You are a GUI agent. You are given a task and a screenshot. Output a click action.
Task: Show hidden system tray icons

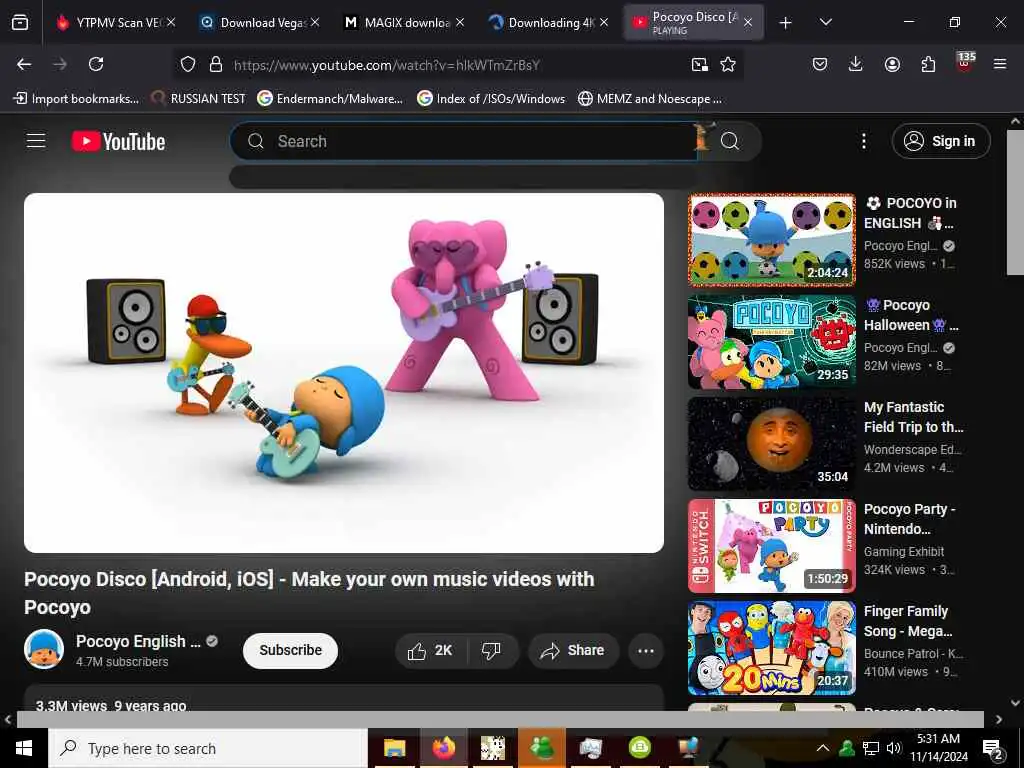pyautogui.click(x=823, y=748)
